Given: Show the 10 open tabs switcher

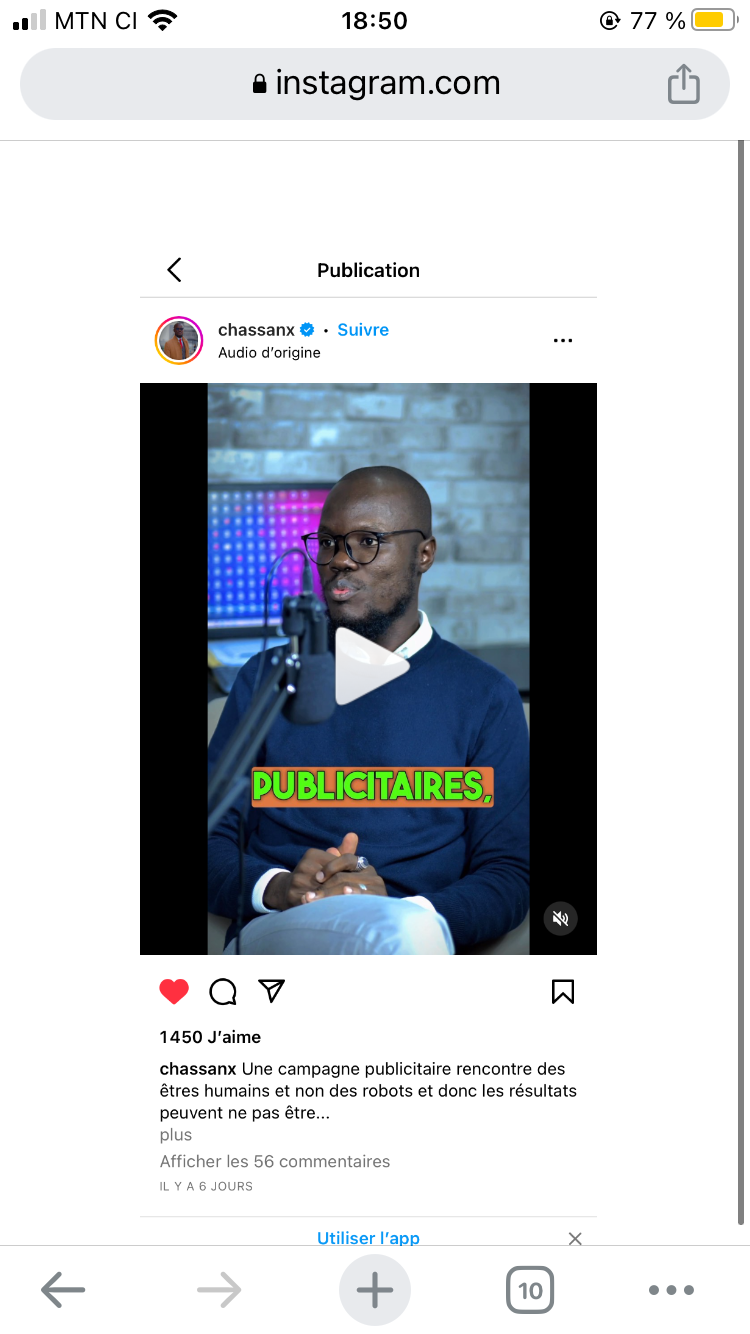Looking at the screenshot, I should 530,1290.
